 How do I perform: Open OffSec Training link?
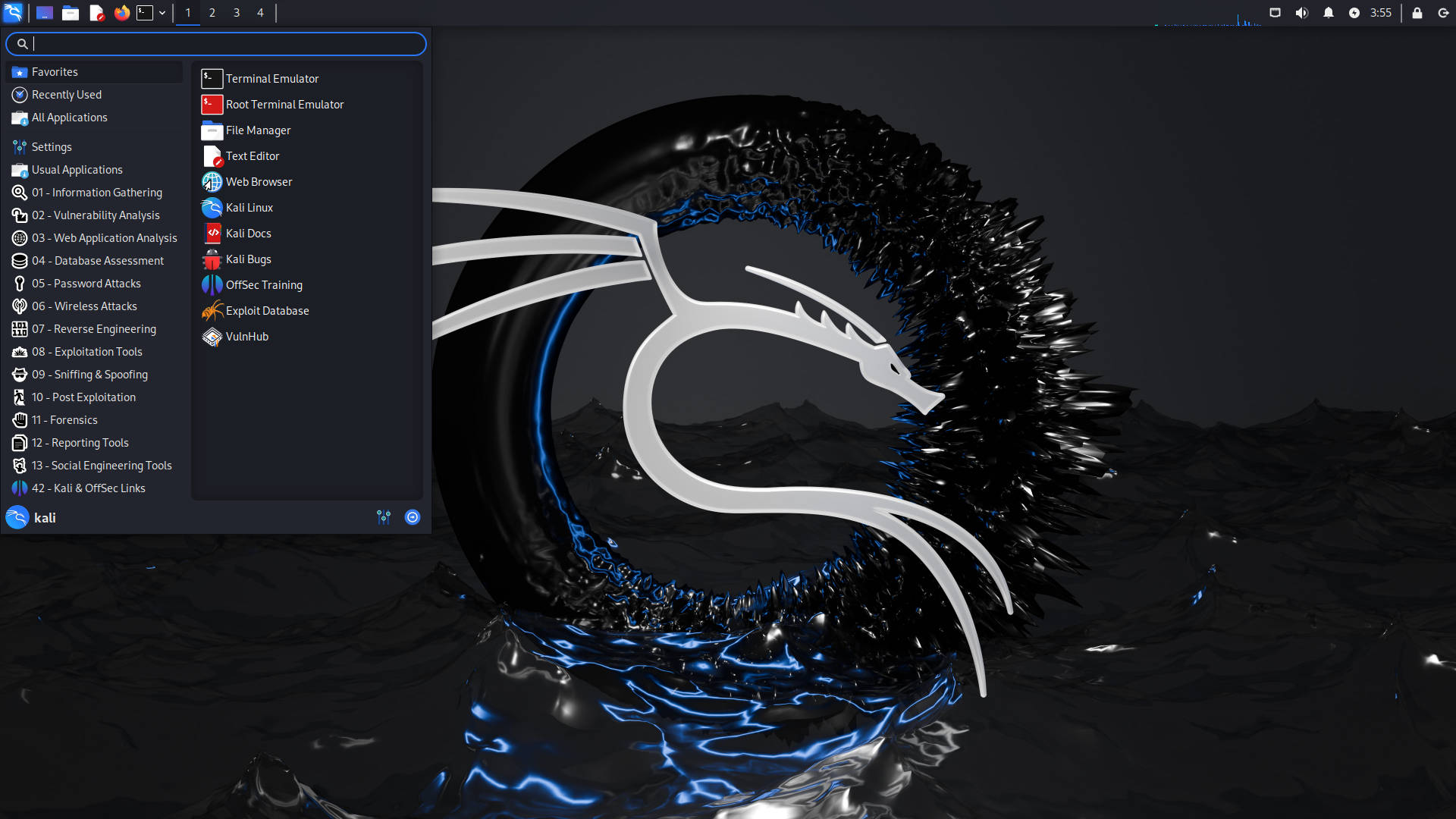[264, 285]
